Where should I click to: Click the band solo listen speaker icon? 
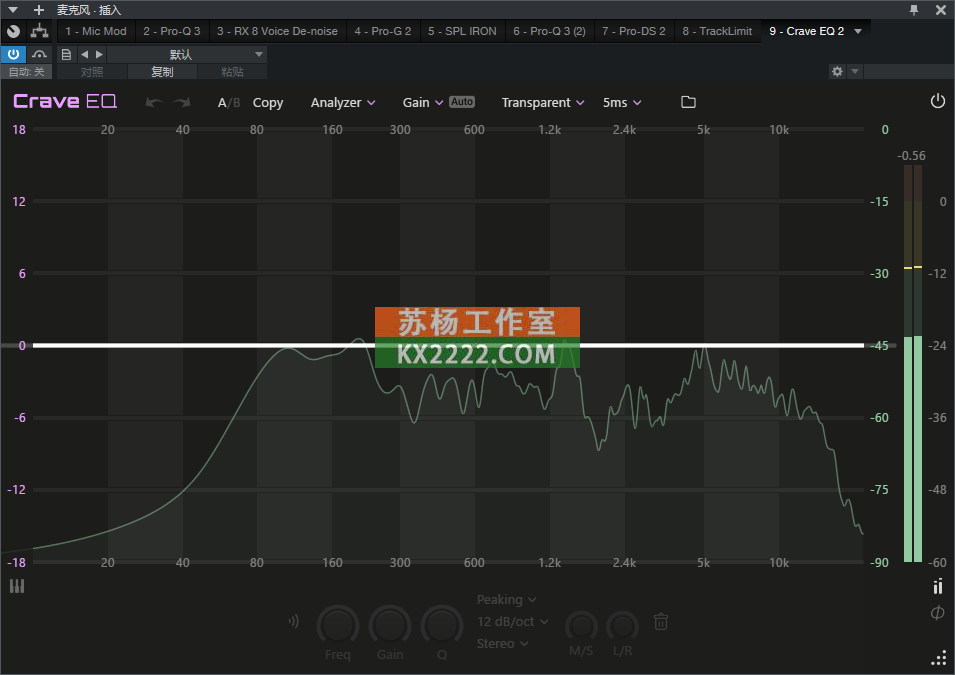pos(294,621)
